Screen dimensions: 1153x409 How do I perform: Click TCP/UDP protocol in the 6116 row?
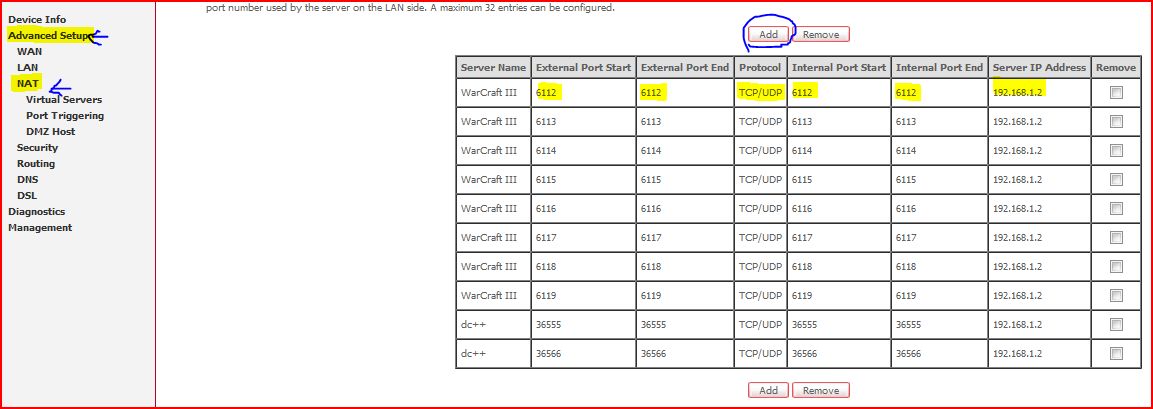[x=760, y=209]
